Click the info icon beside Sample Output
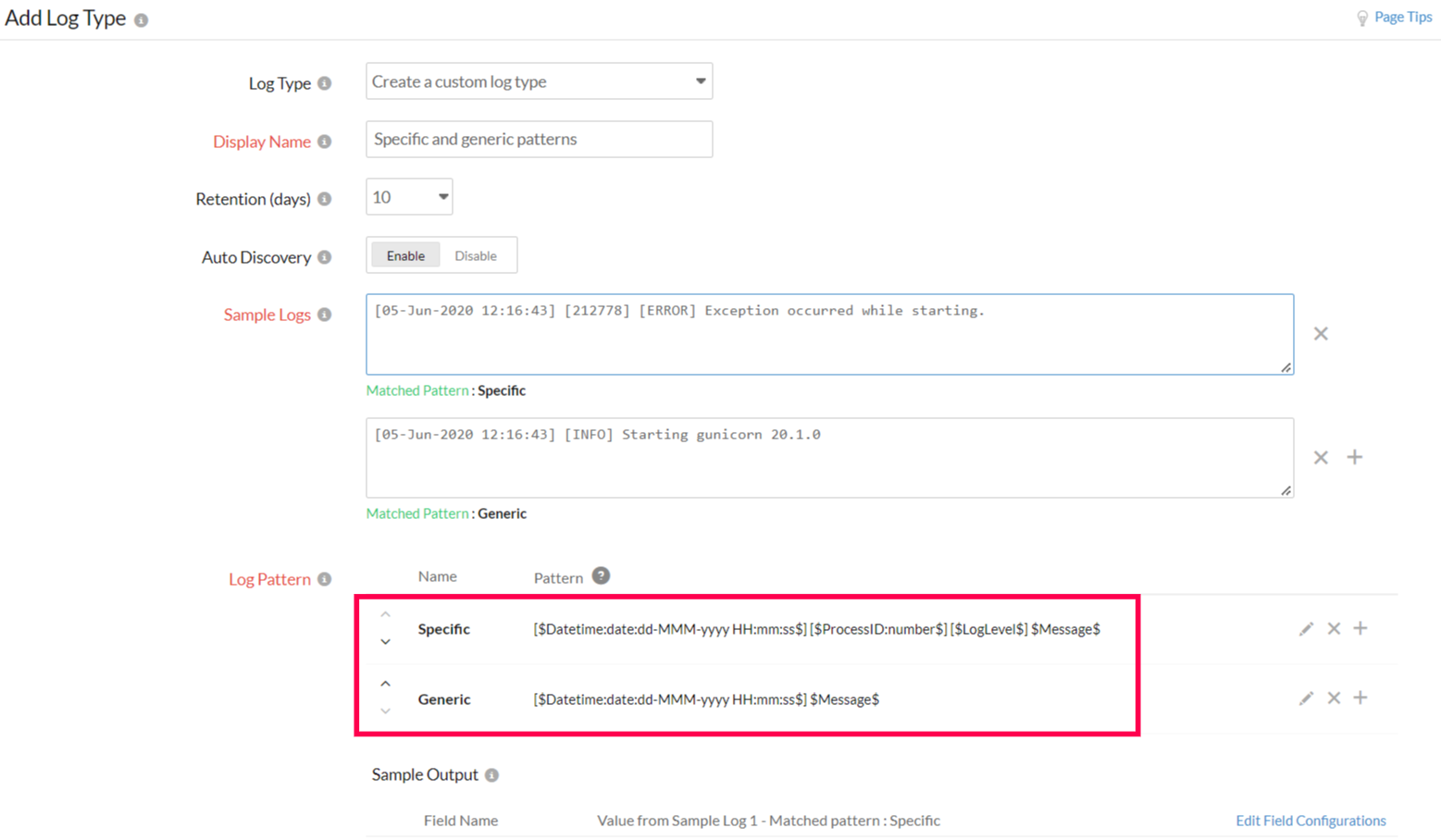 [491, 774]
